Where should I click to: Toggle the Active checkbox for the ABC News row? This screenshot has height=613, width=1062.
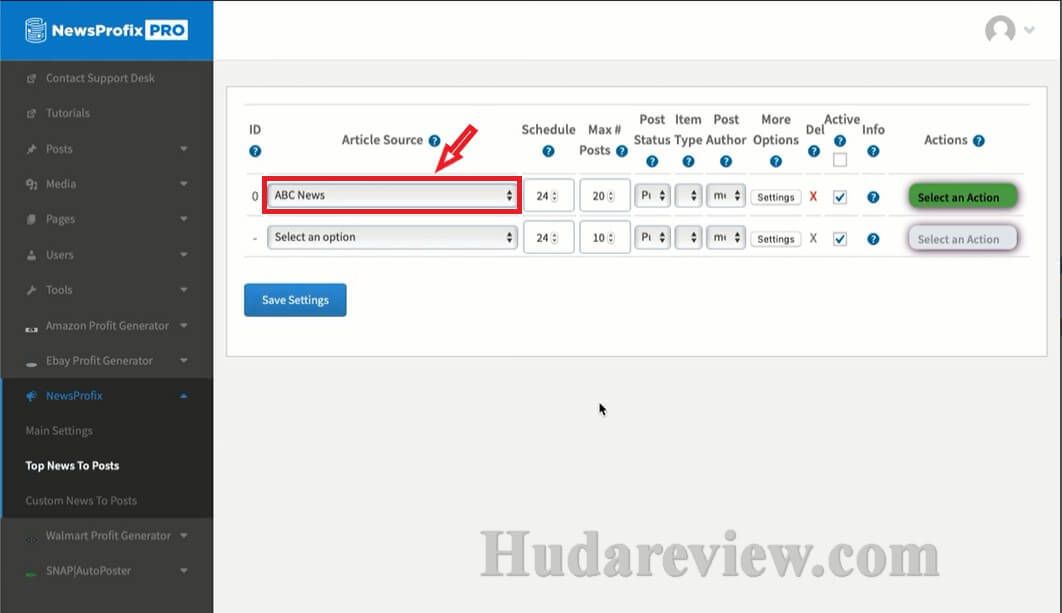pos(840,197)
